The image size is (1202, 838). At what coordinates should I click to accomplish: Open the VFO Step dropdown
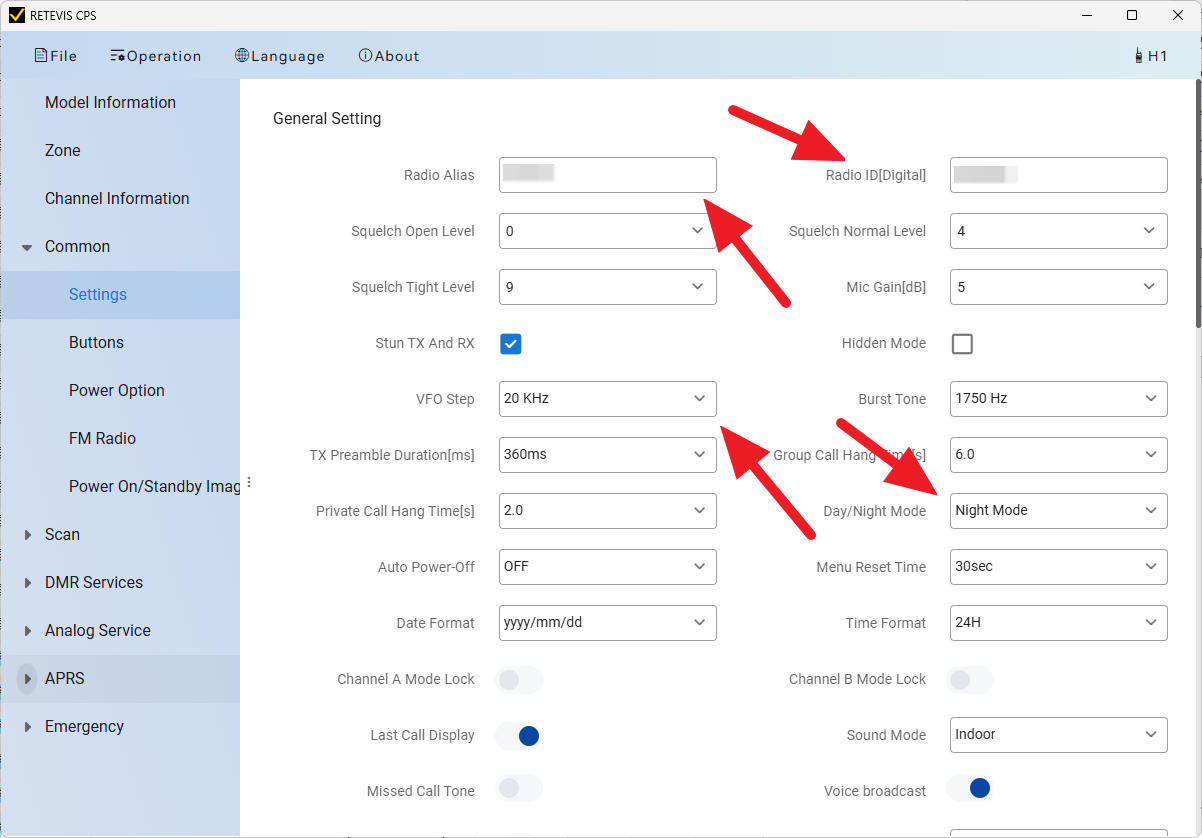[607, 399]
